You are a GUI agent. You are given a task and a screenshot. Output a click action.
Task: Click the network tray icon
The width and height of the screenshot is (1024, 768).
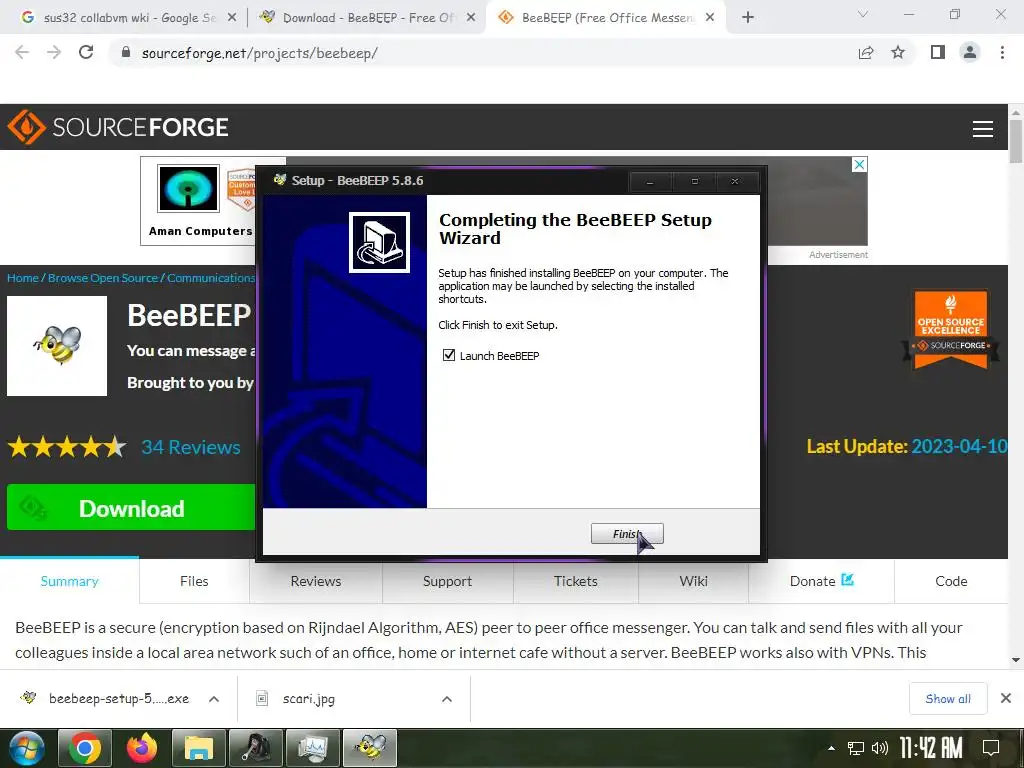click(x=856, y=748)
